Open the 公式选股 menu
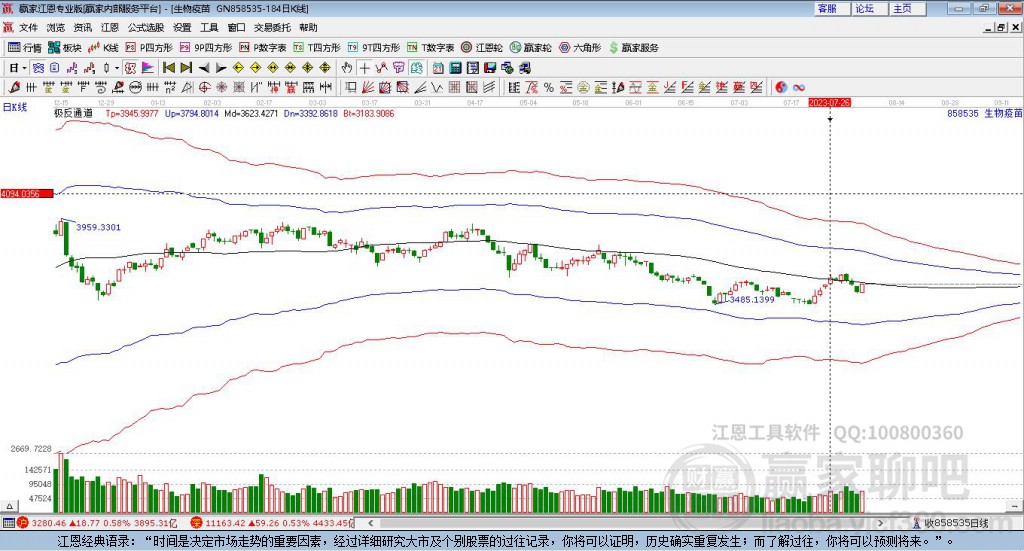This screenshot has height=551, width=1024. click(146, 27)
